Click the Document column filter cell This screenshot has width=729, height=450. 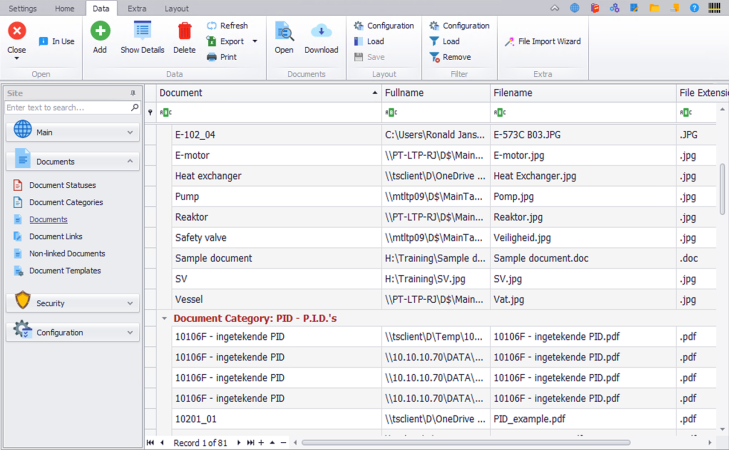tap(269, 112)
